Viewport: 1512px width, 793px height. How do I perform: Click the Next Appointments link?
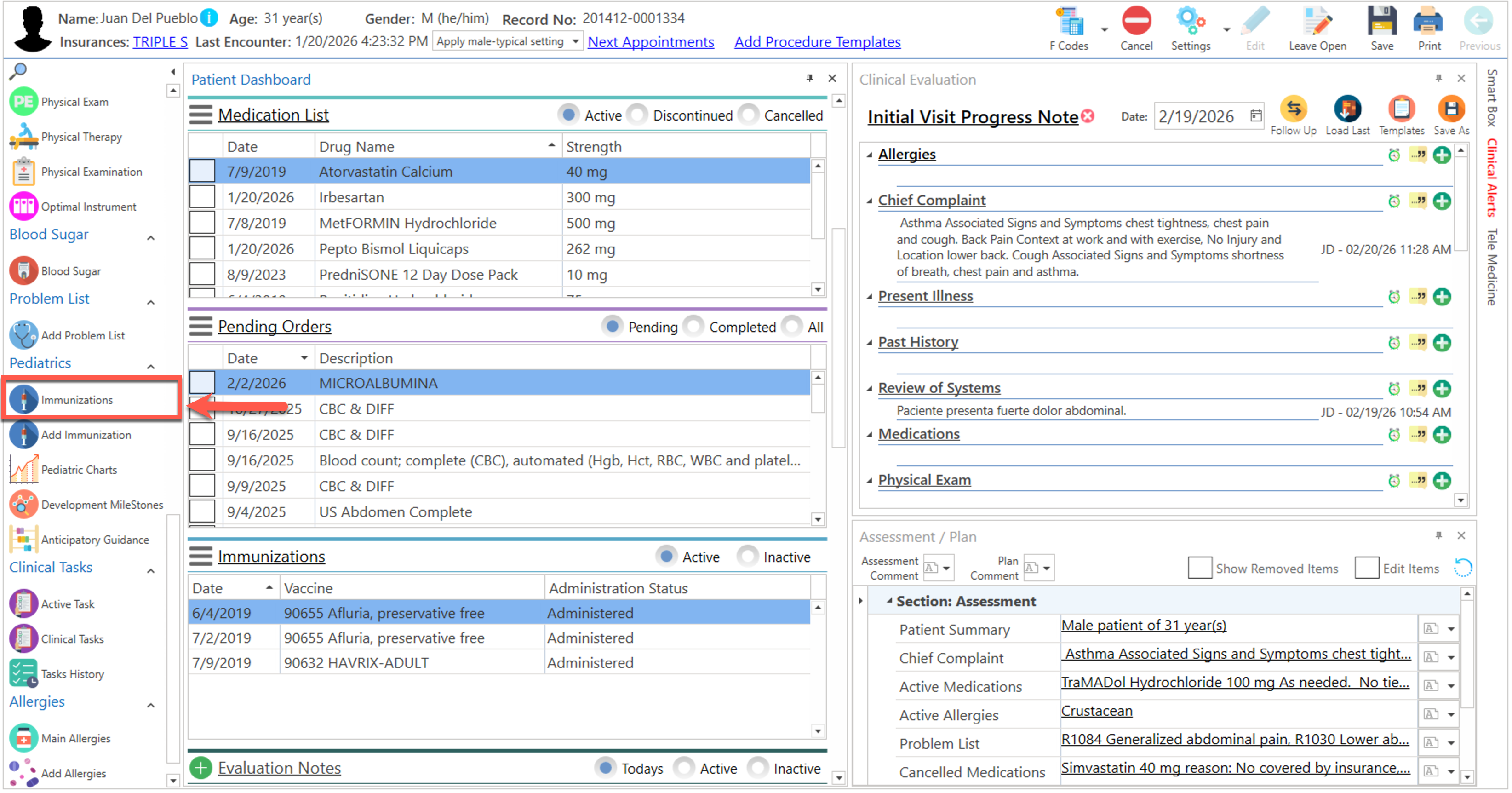coord(650,42)
